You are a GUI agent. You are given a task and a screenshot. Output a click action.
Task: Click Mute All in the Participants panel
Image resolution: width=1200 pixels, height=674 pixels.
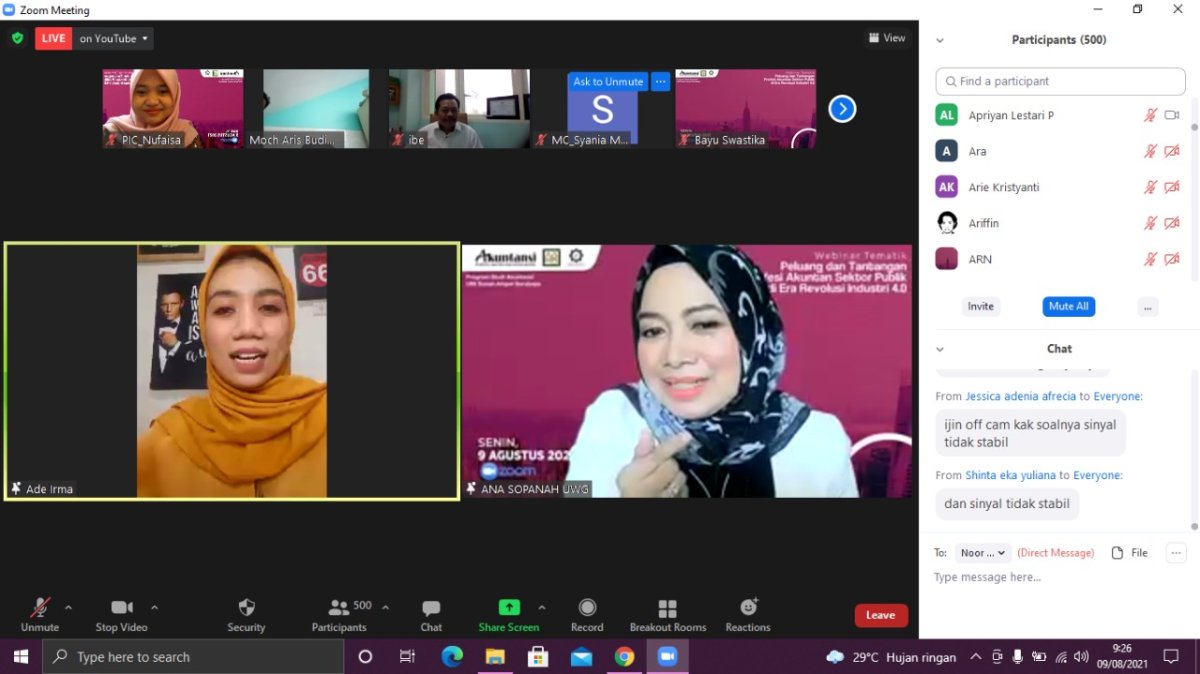pyautogui.click(x=1068, y=306)
